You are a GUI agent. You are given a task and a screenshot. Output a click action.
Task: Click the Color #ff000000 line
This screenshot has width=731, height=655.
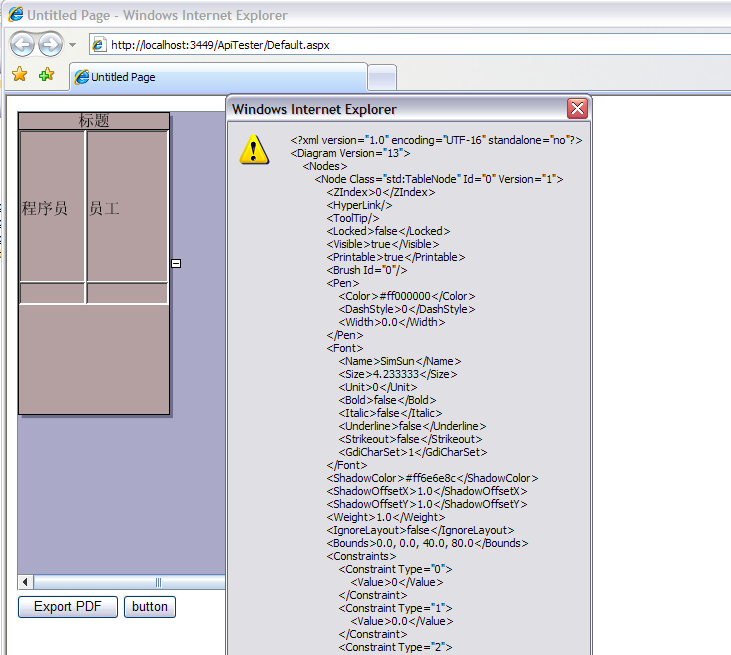click(407, 296)
